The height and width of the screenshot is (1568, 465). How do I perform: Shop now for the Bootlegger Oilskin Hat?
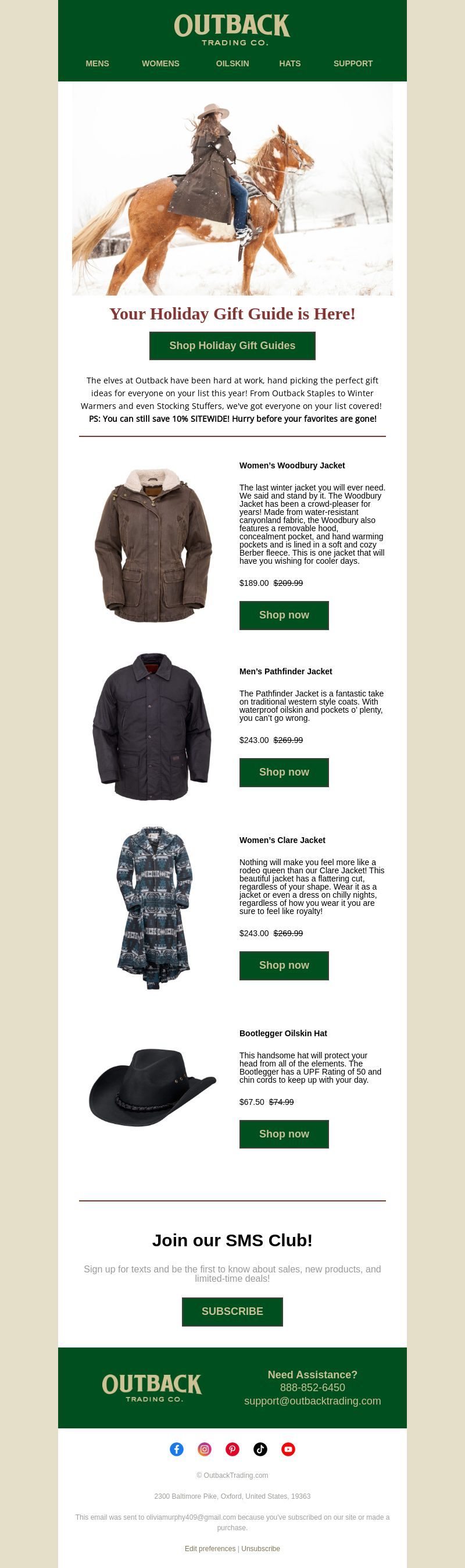pyautogui.click(x=284, y=1134)
